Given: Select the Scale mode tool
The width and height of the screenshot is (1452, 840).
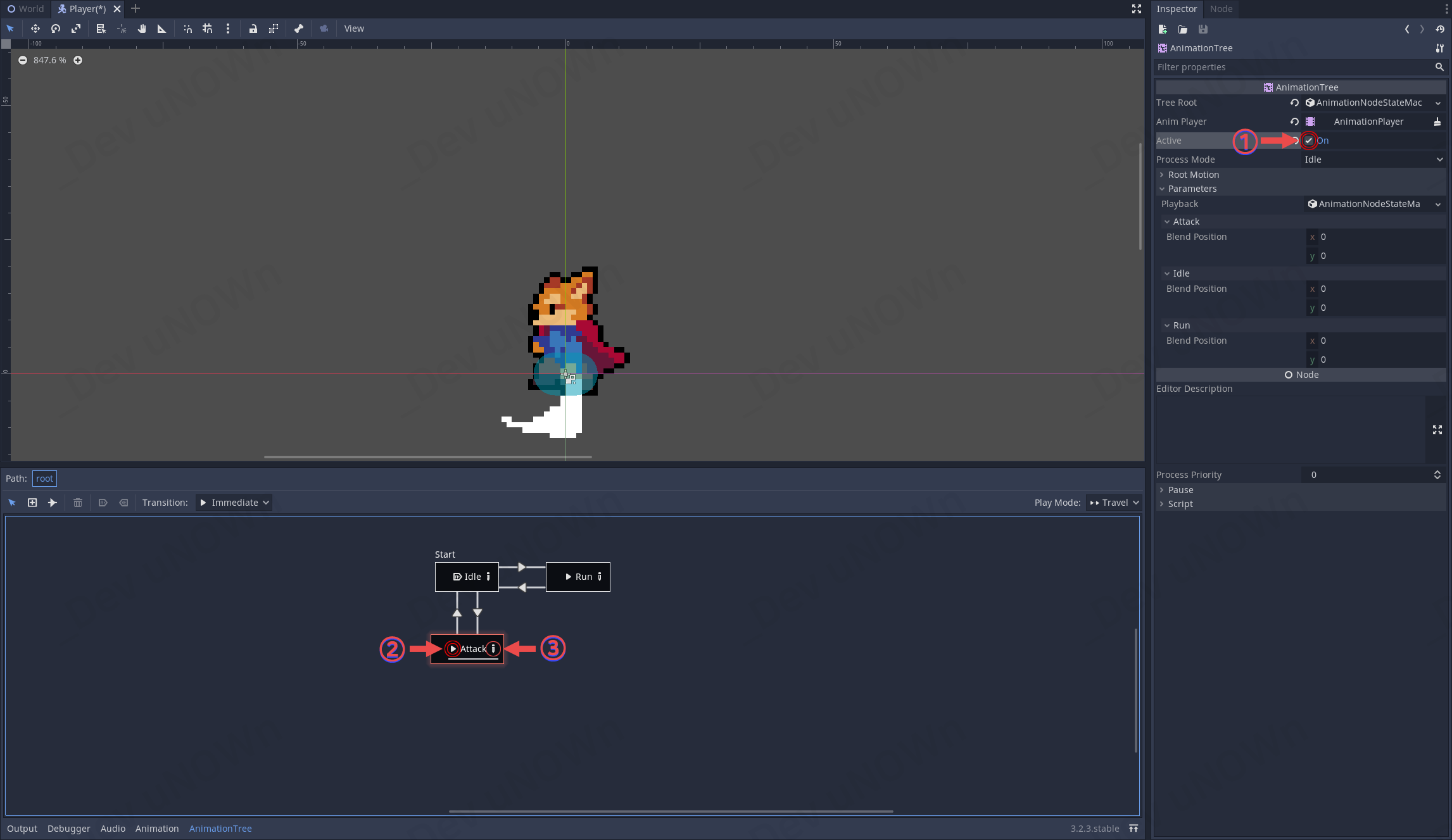Looking at the screenshot, I should tap(76, 28).
